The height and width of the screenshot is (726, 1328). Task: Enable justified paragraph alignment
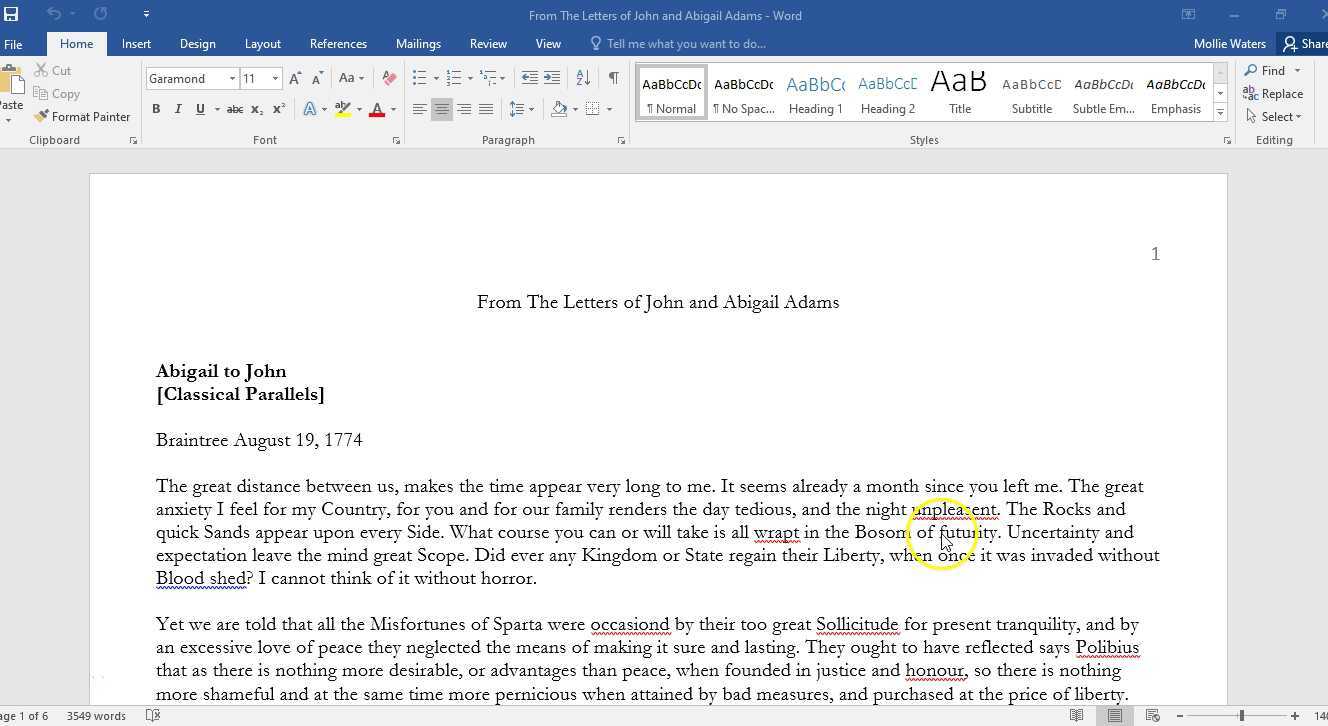point(487,109)
